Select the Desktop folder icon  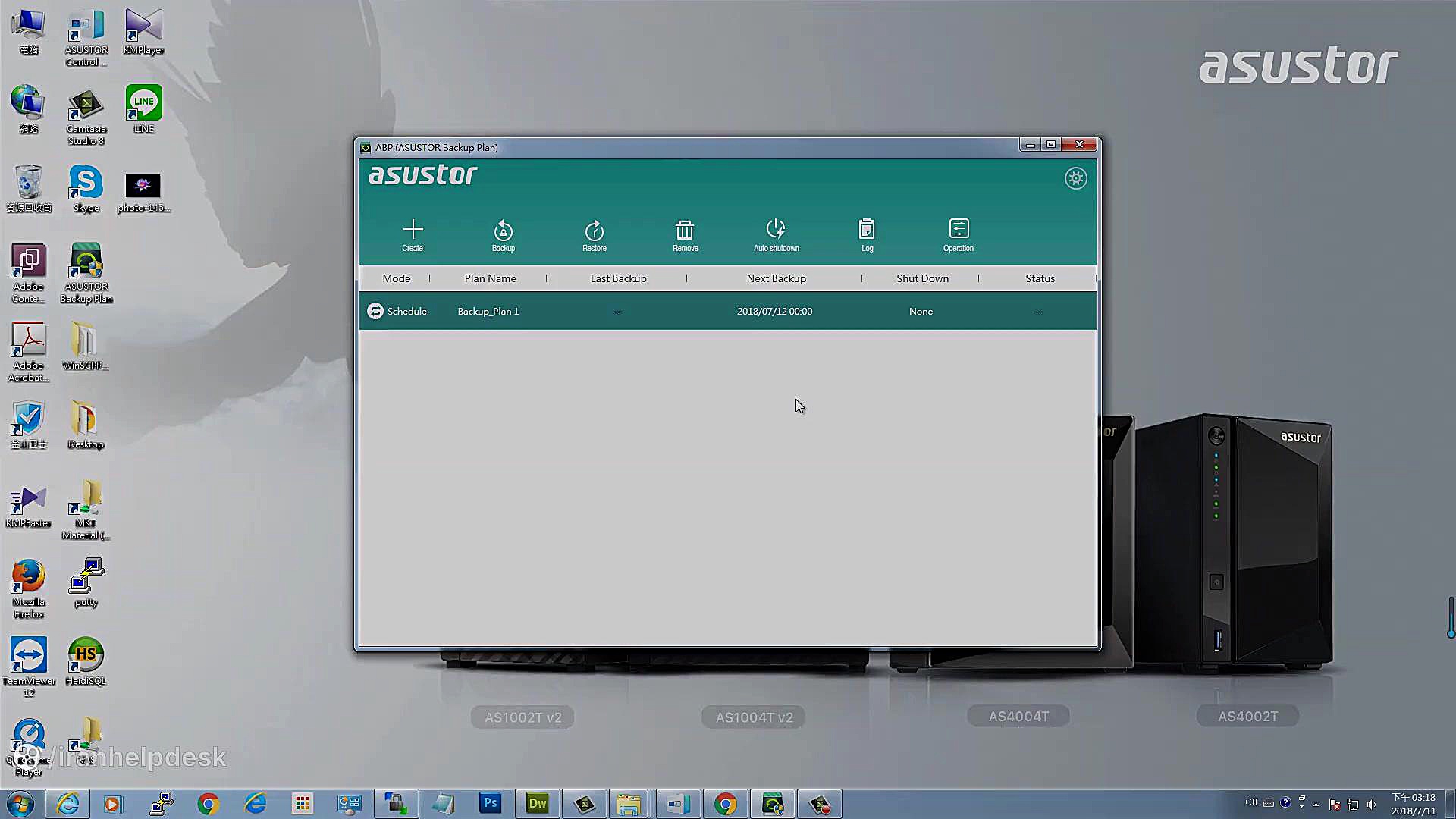coord(85,425)
